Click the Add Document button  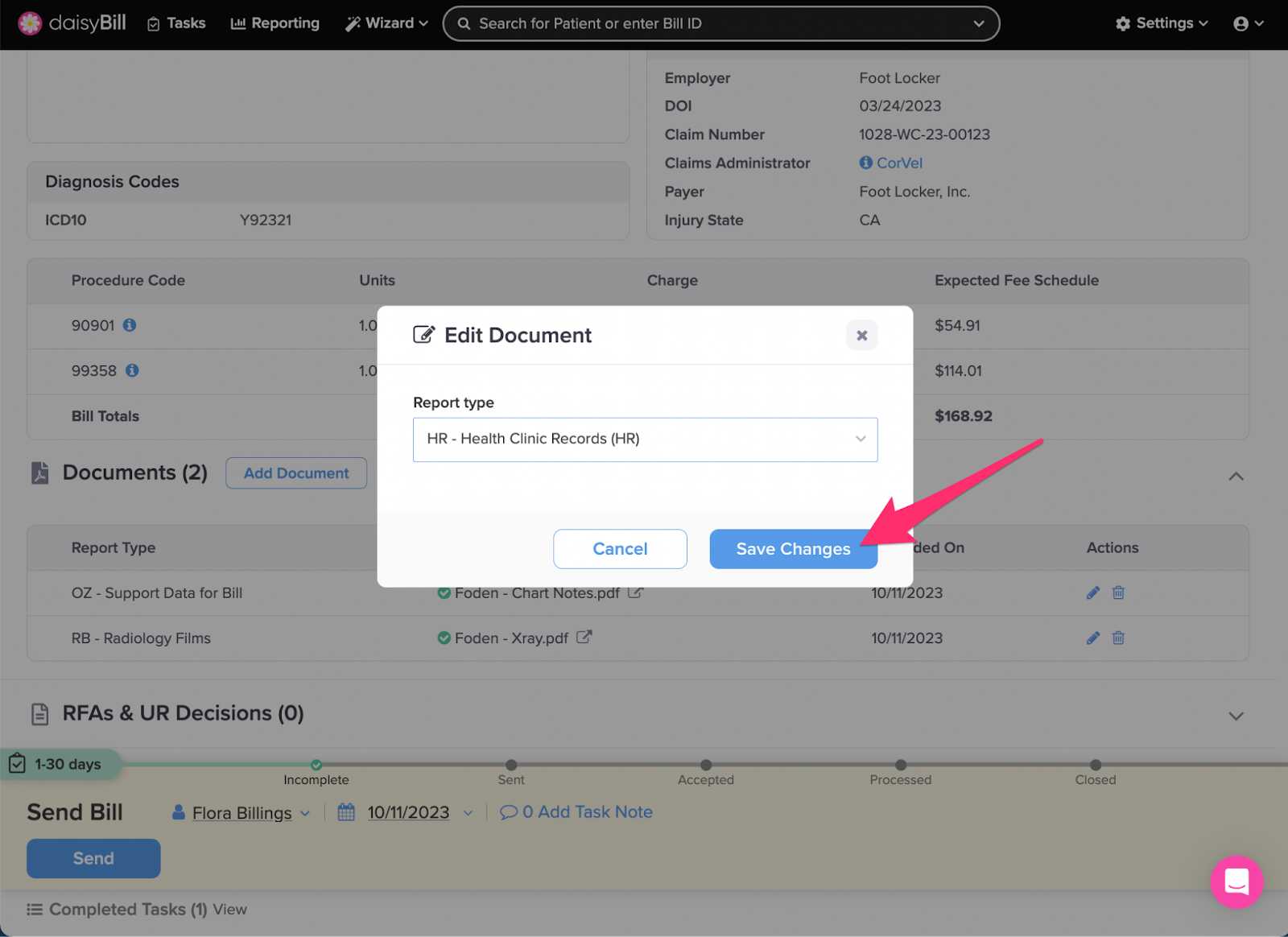[296, 473]
